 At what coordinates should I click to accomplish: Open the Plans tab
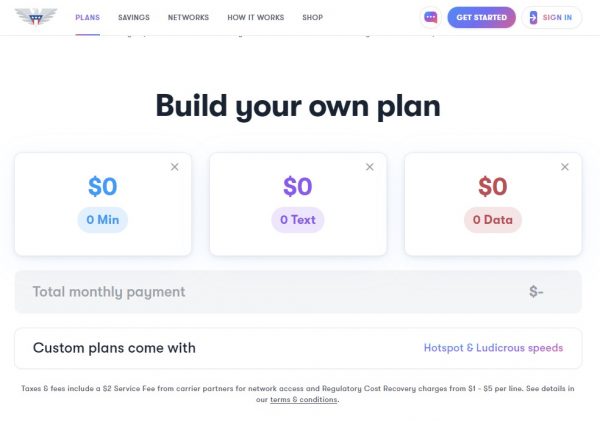87,17
